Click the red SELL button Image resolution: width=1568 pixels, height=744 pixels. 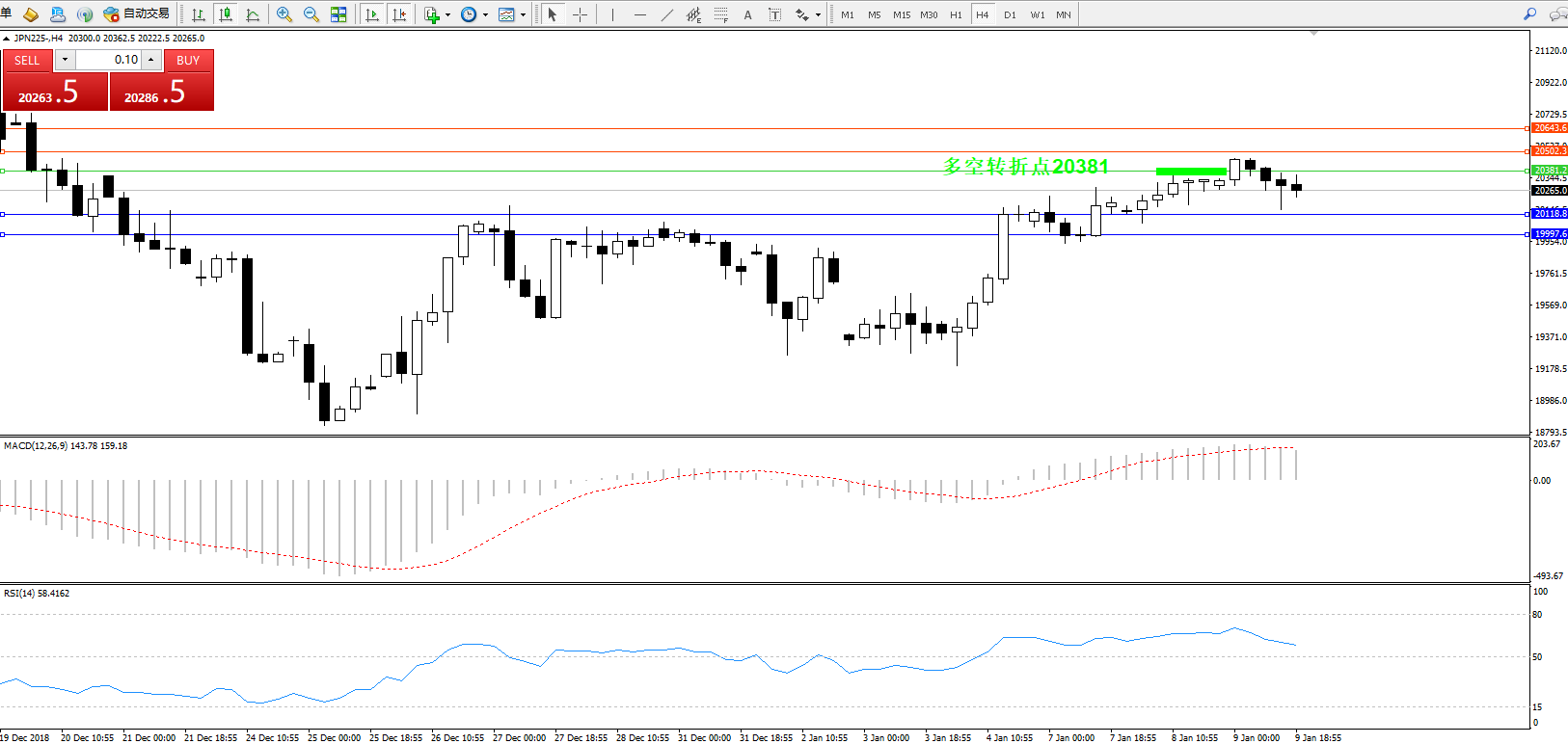pos(27,60)
